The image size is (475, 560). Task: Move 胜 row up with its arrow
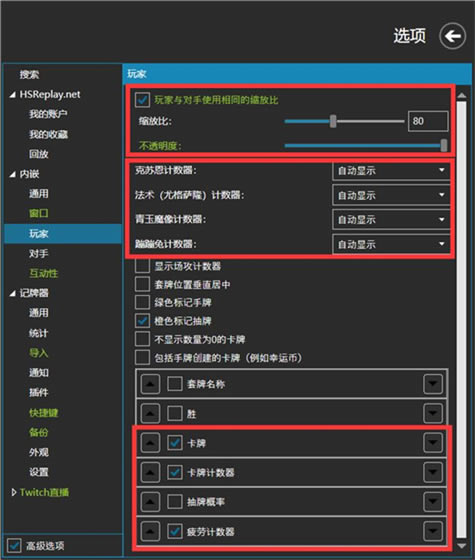point(150,414)
